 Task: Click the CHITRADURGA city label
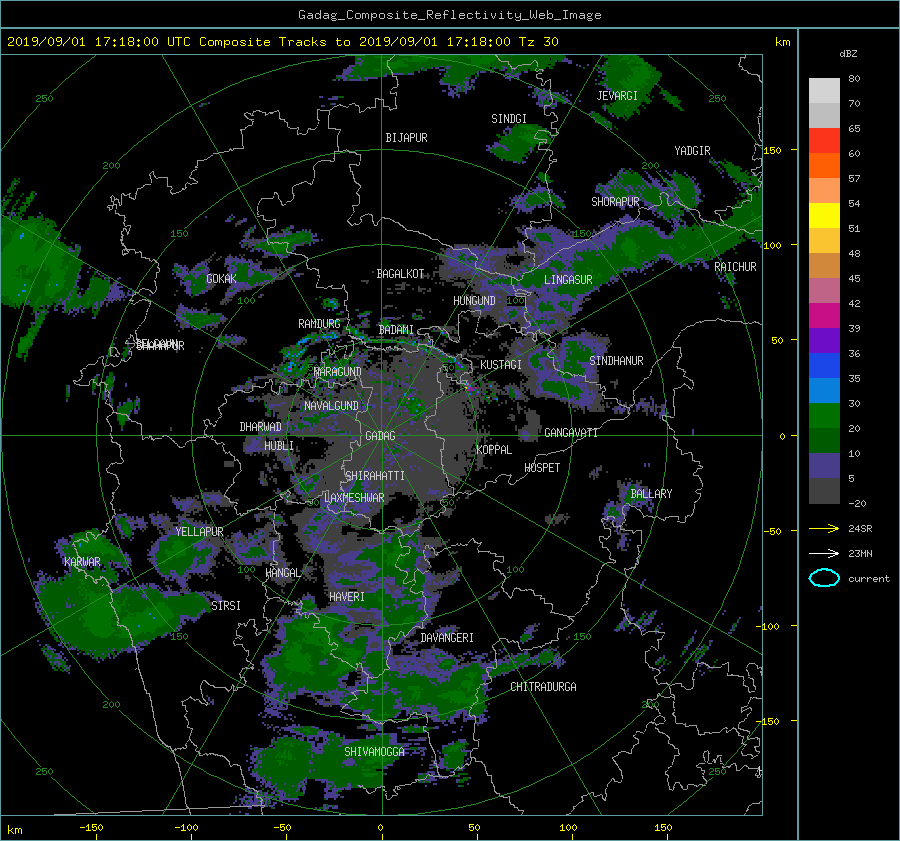543,687
